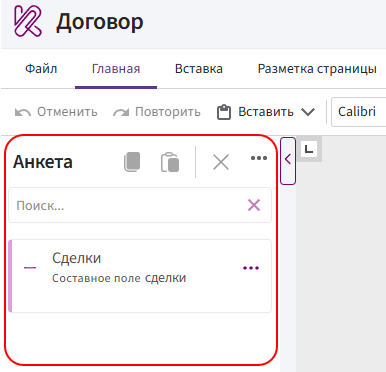
Task: Open the Файл menu tab
Action: [41, 69]
